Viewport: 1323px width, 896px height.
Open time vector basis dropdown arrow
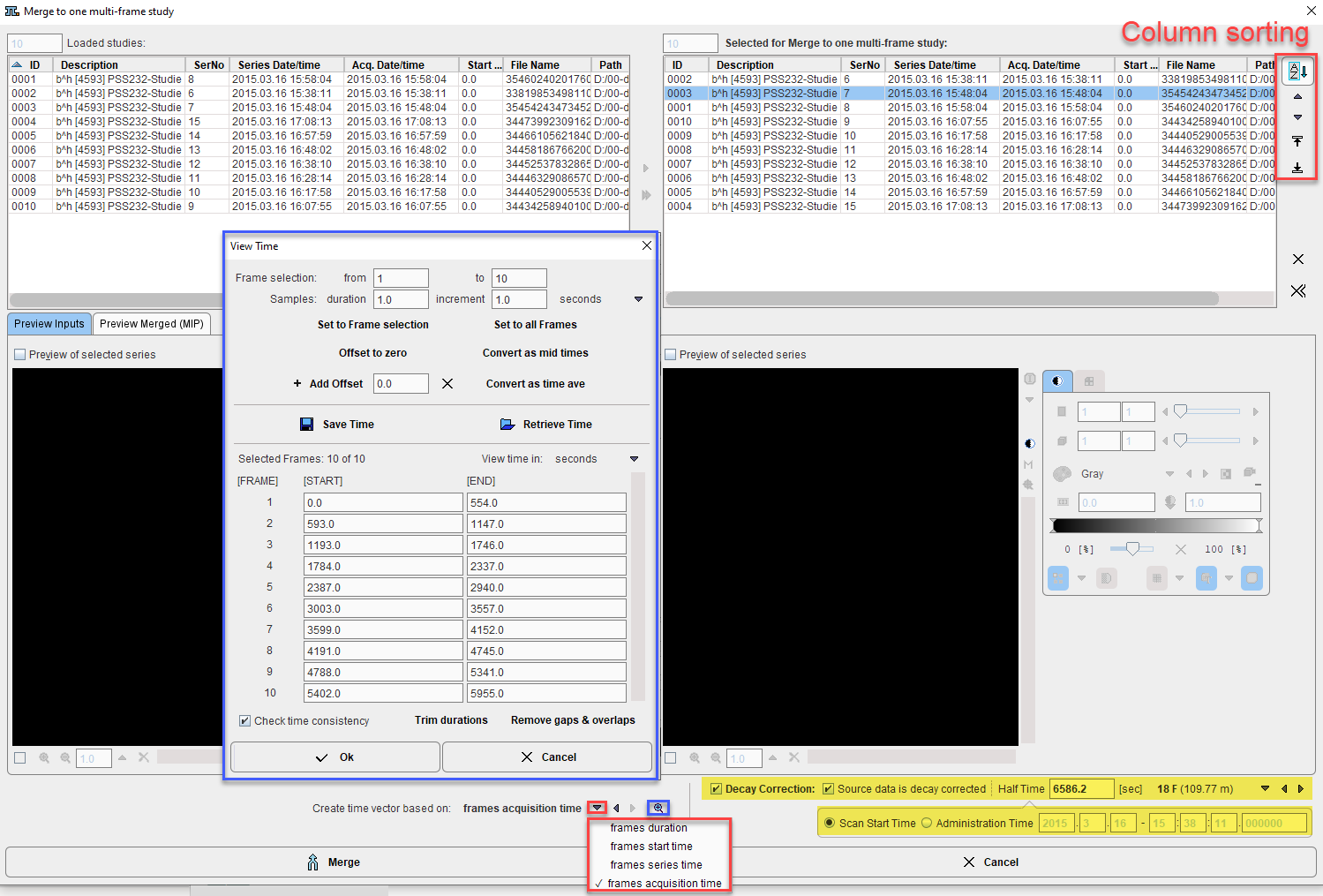(598, 808)
